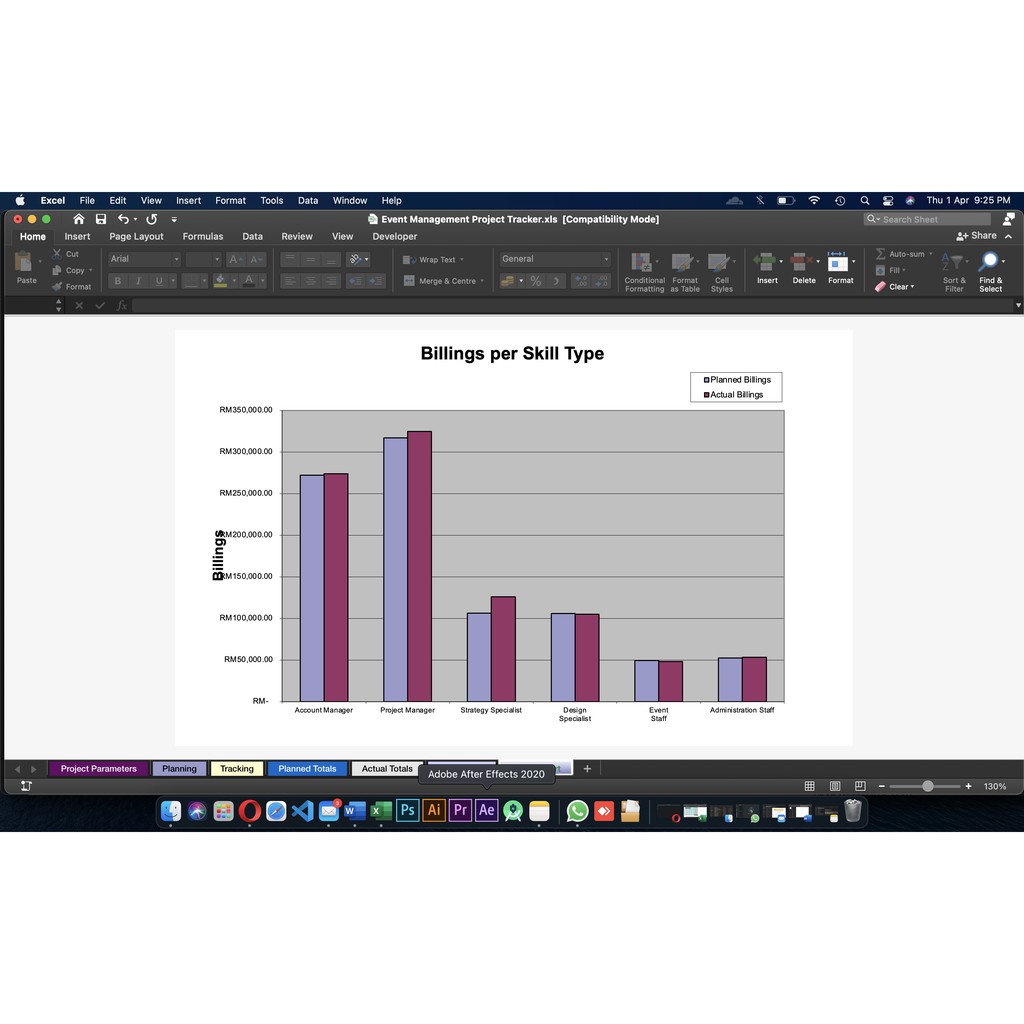The image size is (1024, 1024).
Task: Expand the Wrap Text dropdown
Action: (462, 259)
